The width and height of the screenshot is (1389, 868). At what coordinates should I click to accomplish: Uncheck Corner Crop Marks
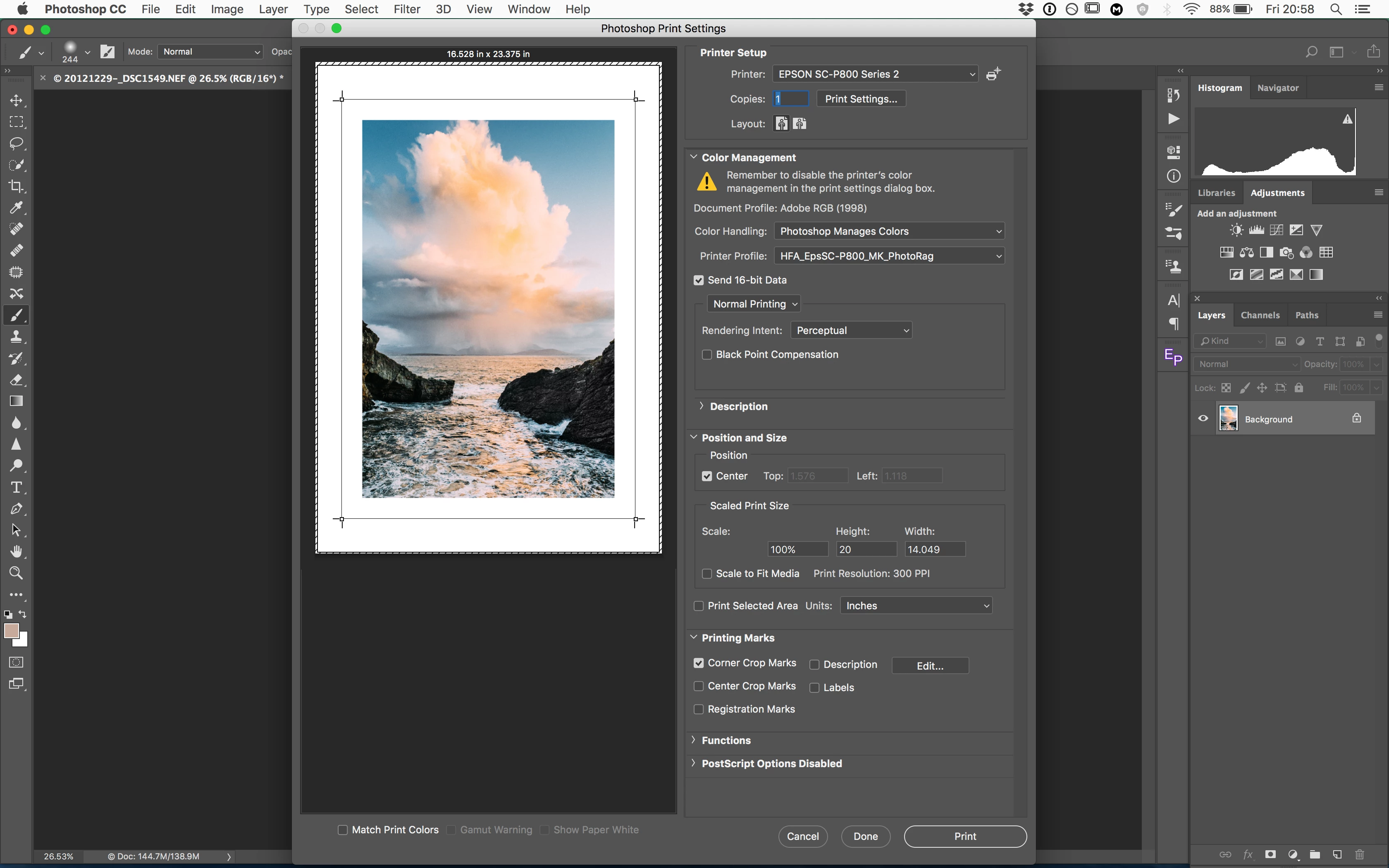(699, 663)
